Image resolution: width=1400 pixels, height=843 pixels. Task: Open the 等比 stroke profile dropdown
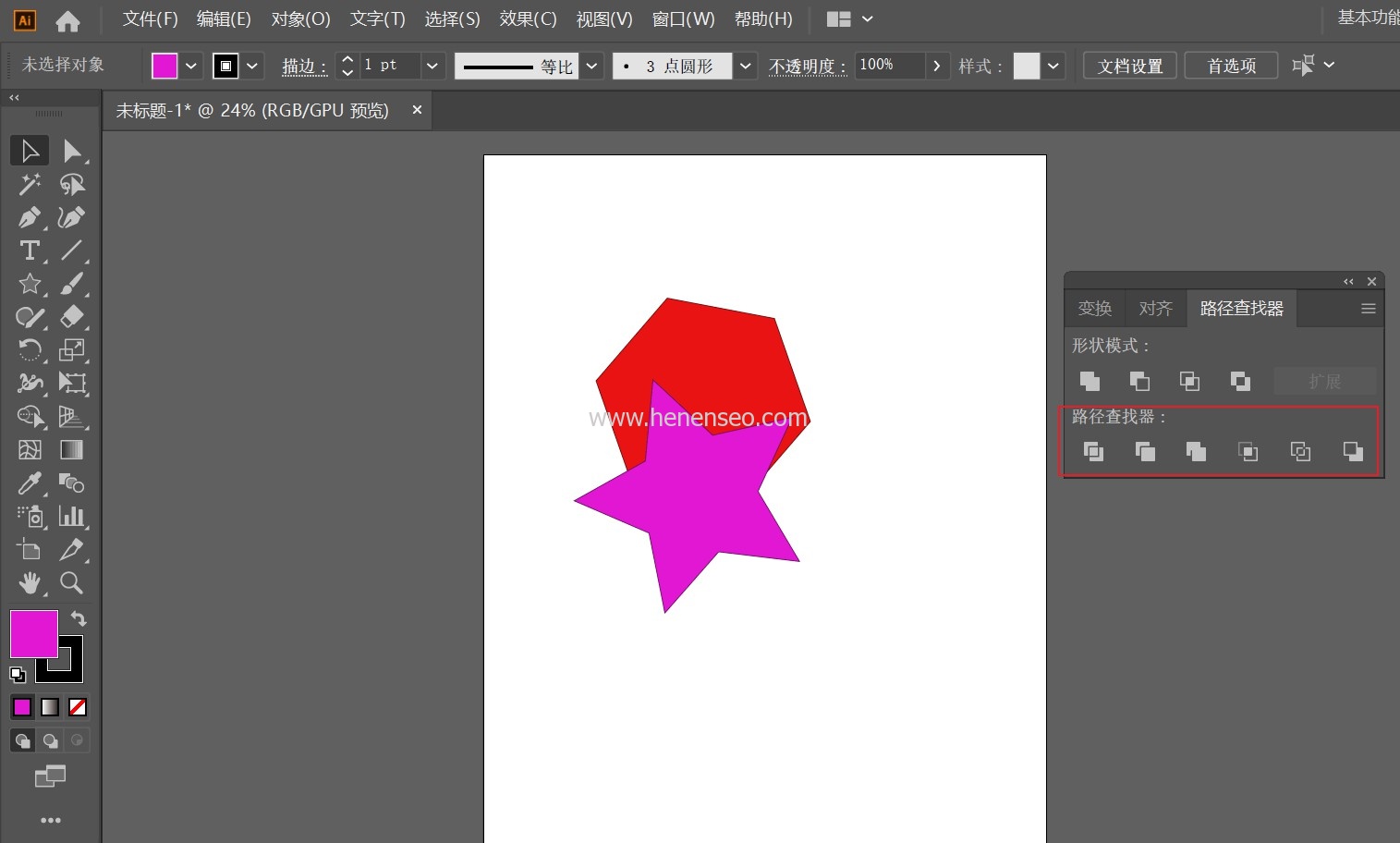591,66
